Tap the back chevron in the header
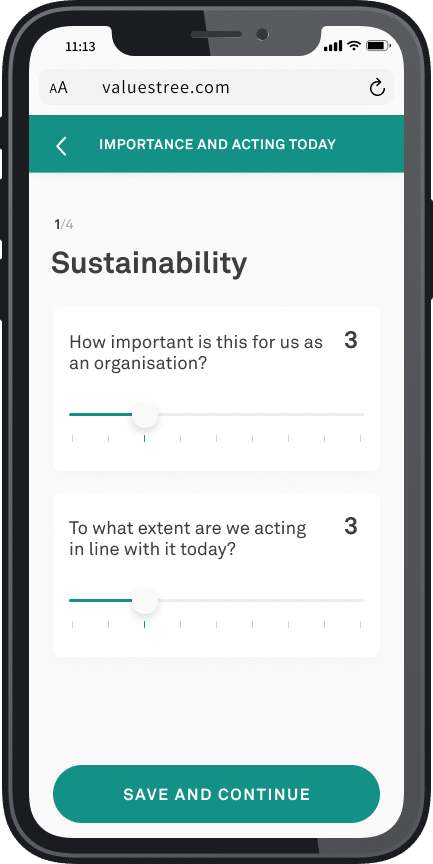433x864 pixels. click(61, 146)
